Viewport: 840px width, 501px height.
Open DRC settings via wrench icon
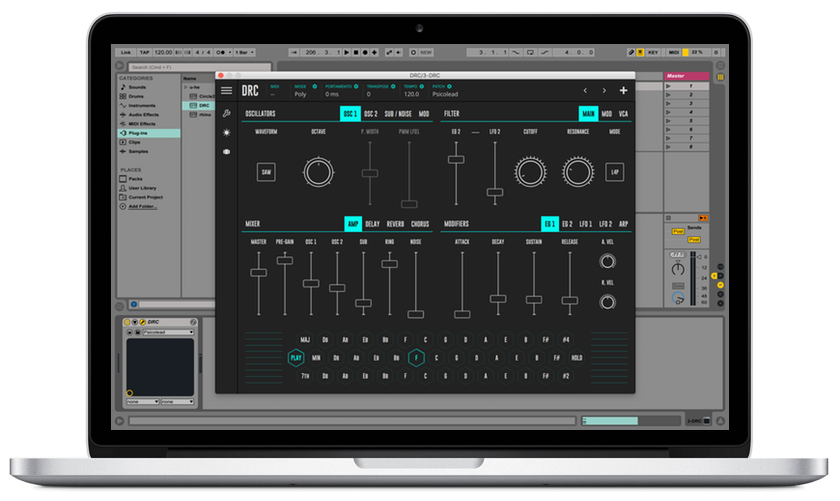(227, 113)
